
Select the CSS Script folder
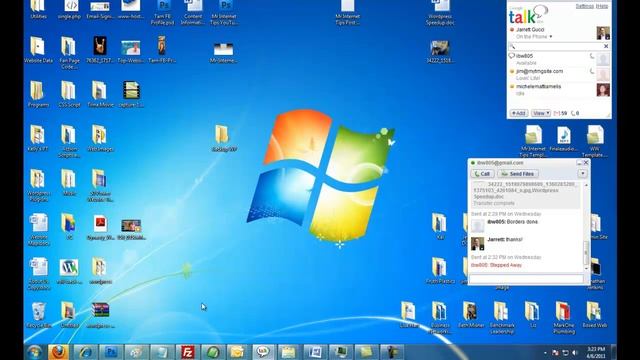coord(69,94)
